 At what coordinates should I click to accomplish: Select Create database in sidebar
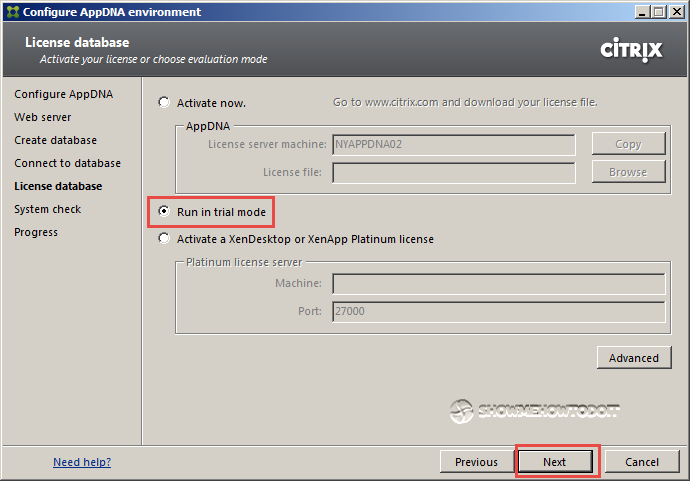point(55,140)
